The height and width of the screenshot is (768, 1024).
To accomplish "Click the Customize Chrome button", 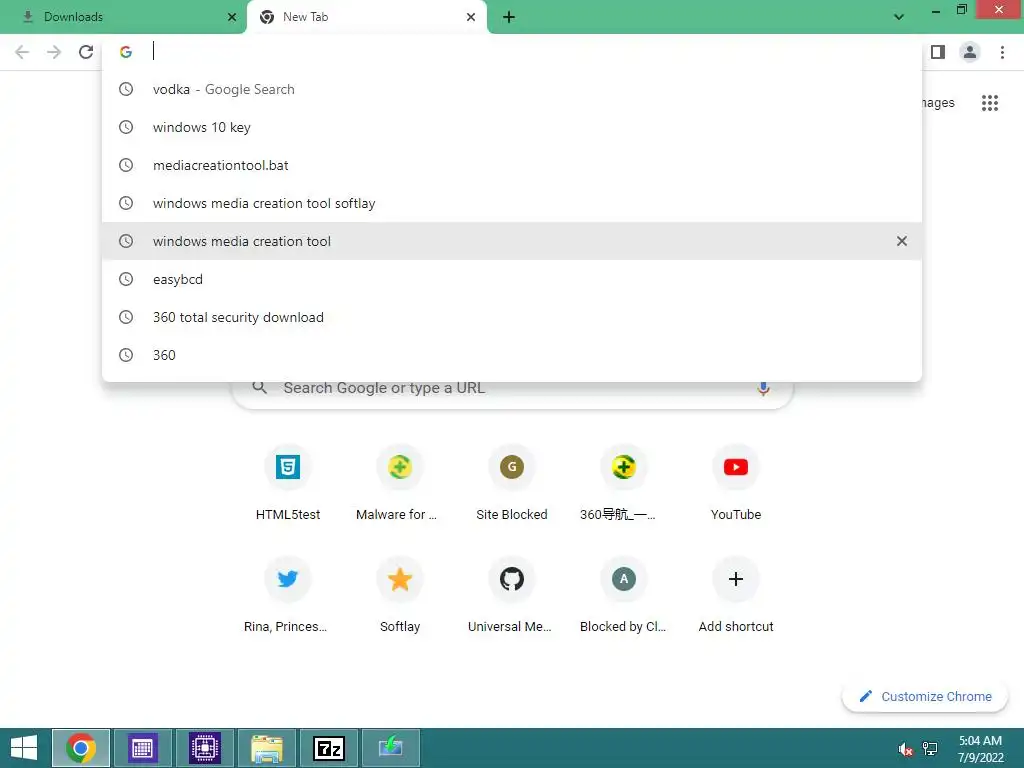I will click(x=925, y=696).
